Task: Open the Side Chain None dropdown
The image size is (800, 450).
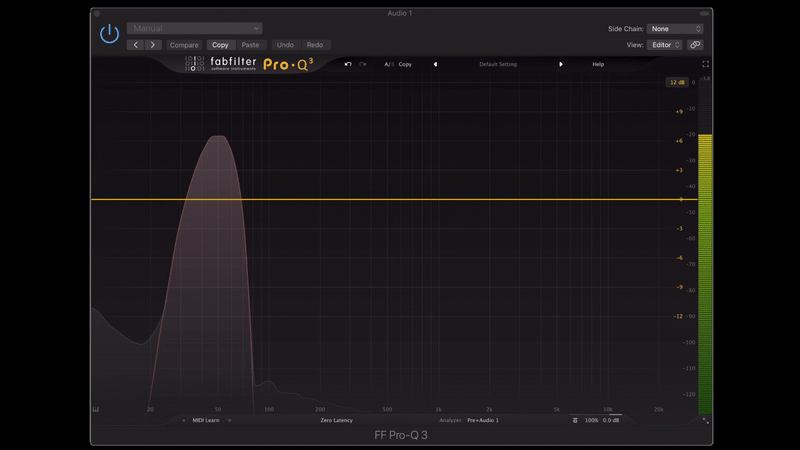Action: pyautogui.click(x=675, y=29)
